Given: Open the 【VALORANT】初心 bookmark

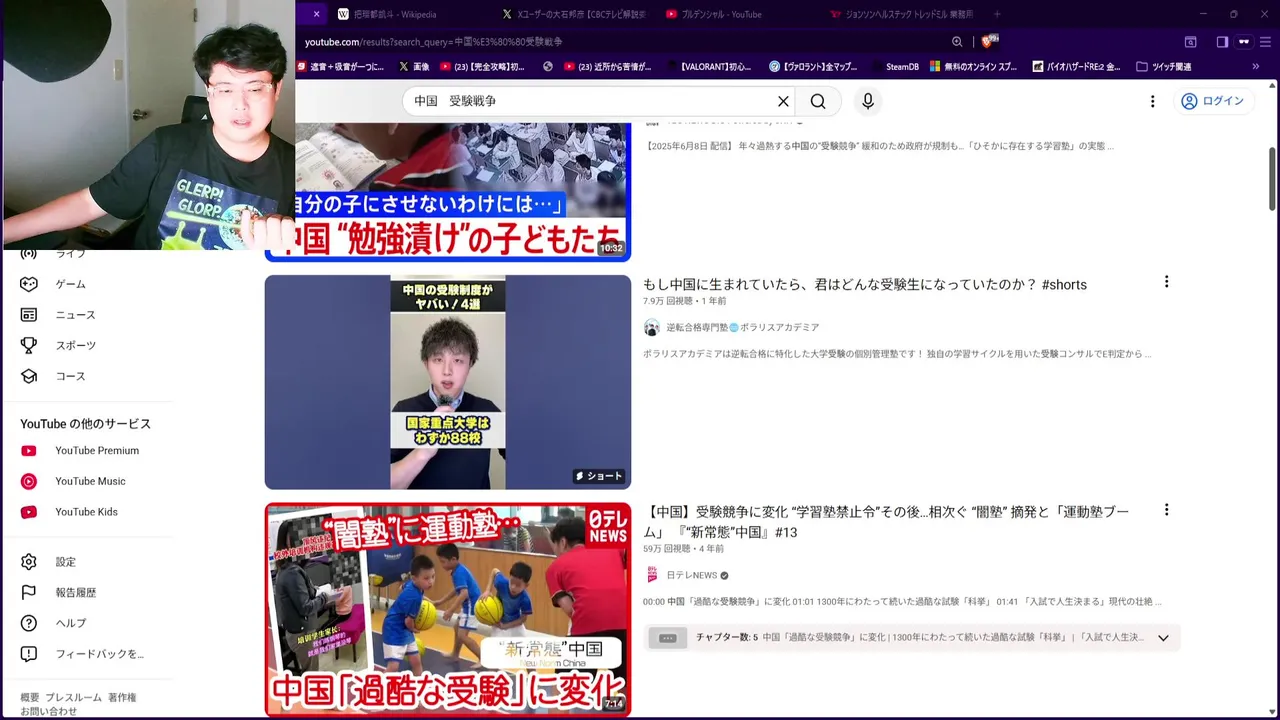Looking at the screenshot, I should [708, 67].
